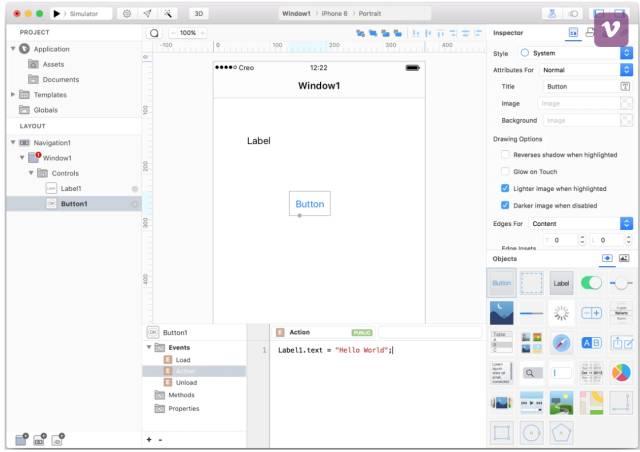The width and height of the screenshot is (640, 452).
Task: Pick the pentagon shape object
Action: 561,432
